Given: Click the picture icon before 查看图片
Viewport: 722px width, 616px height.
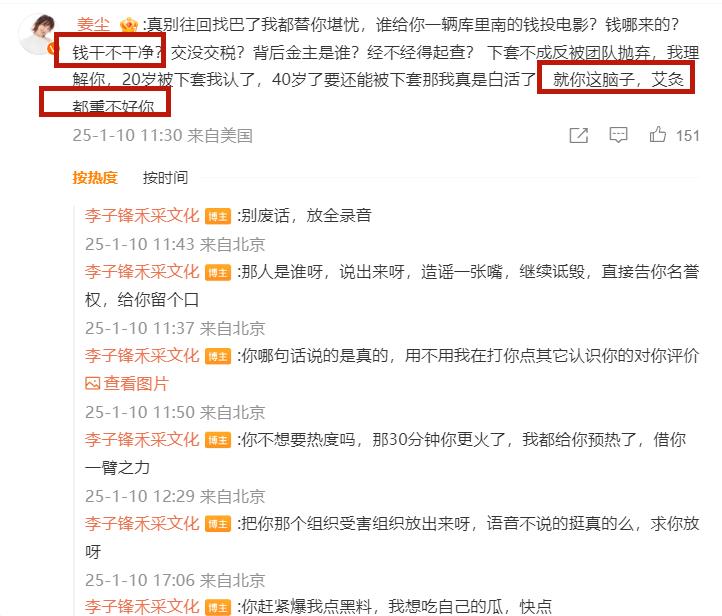Looking at the screenshot, I should point(93,383).
